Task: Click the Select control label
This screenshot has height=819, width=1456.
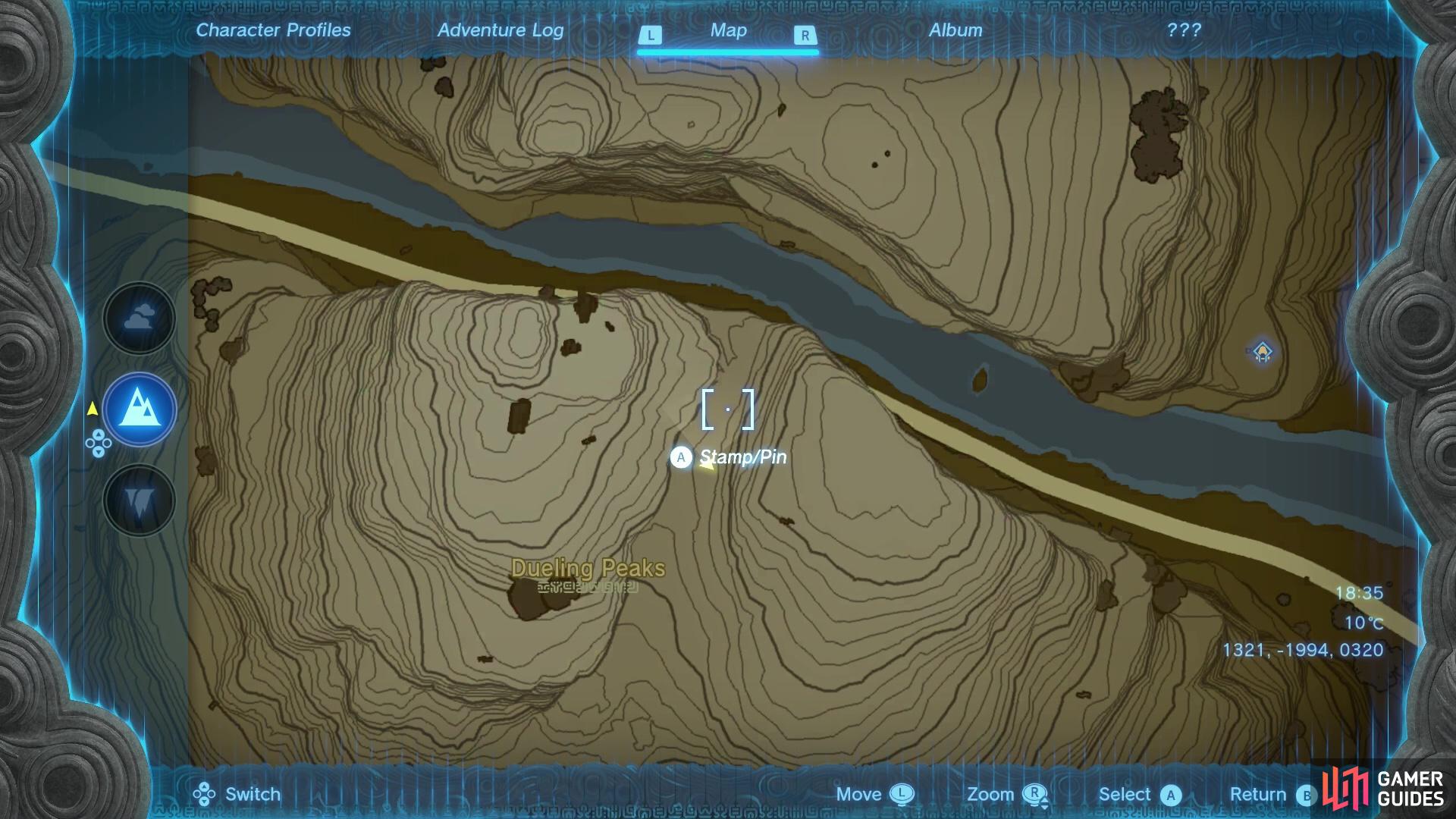Action: pyautogui.click(x=1125, y=795)
